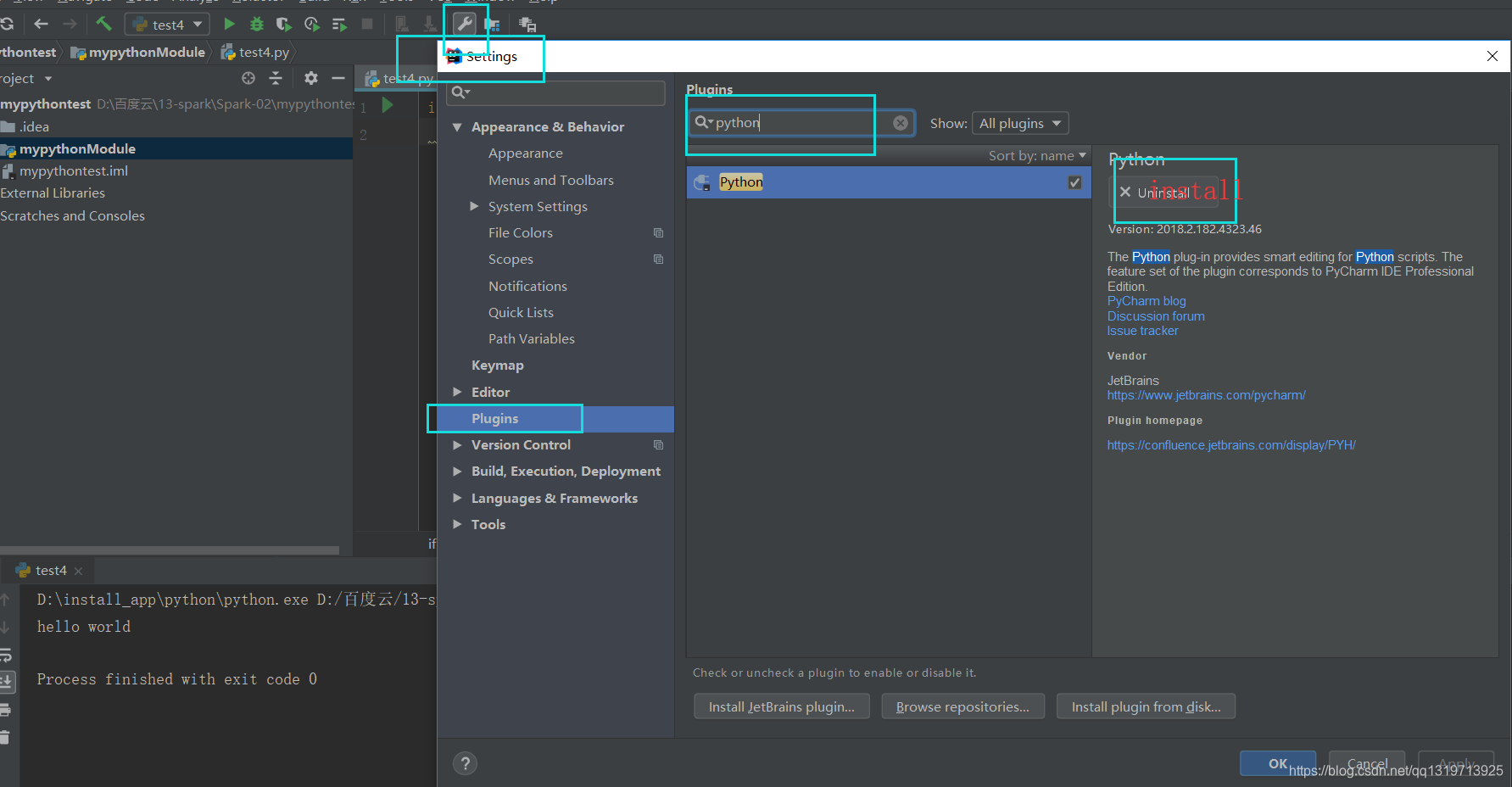The width and height of the screenshot is (1512, 787).
Task: Enable scroll-to-end in the console sidebar
Action: click(7, 682)
